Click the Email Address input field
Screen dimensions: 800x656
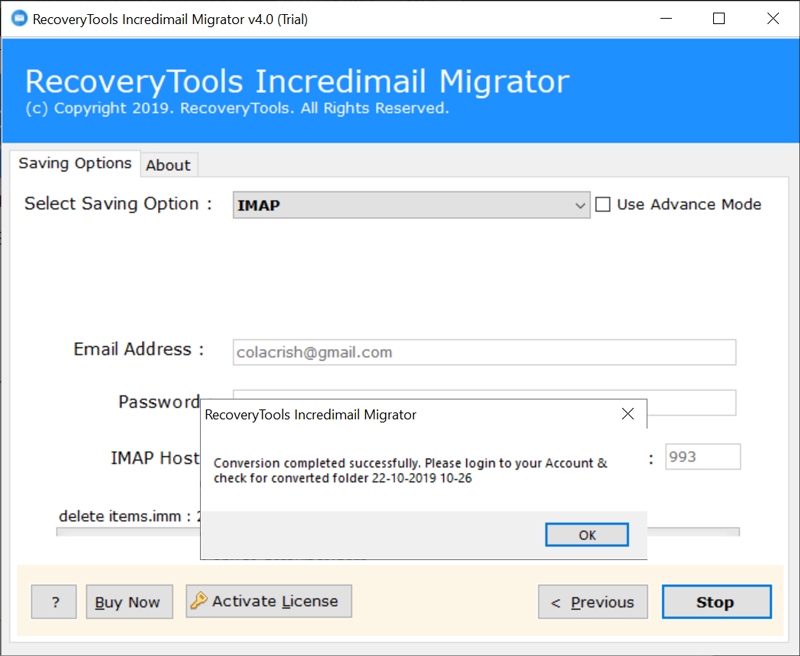click(484, 352)
